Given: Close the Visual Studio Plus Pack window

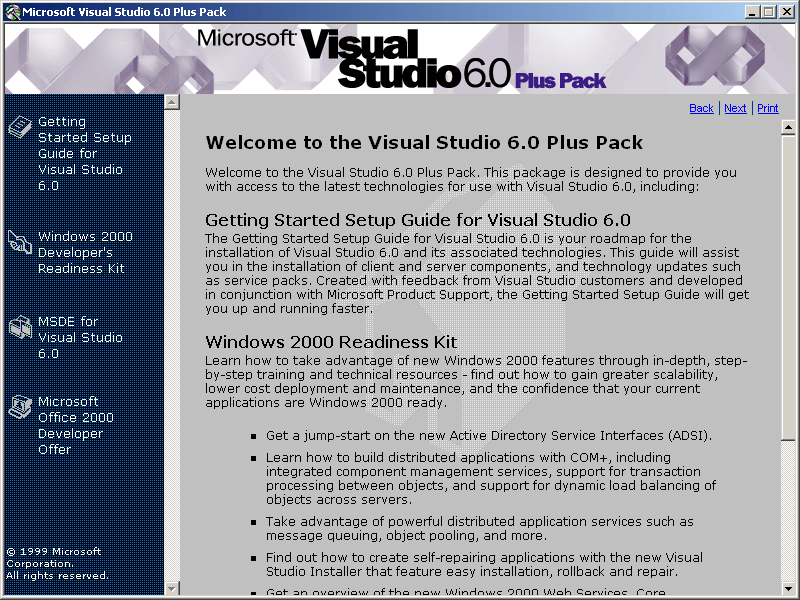Looking at the screenshot, I should click(x=787, y=12).
